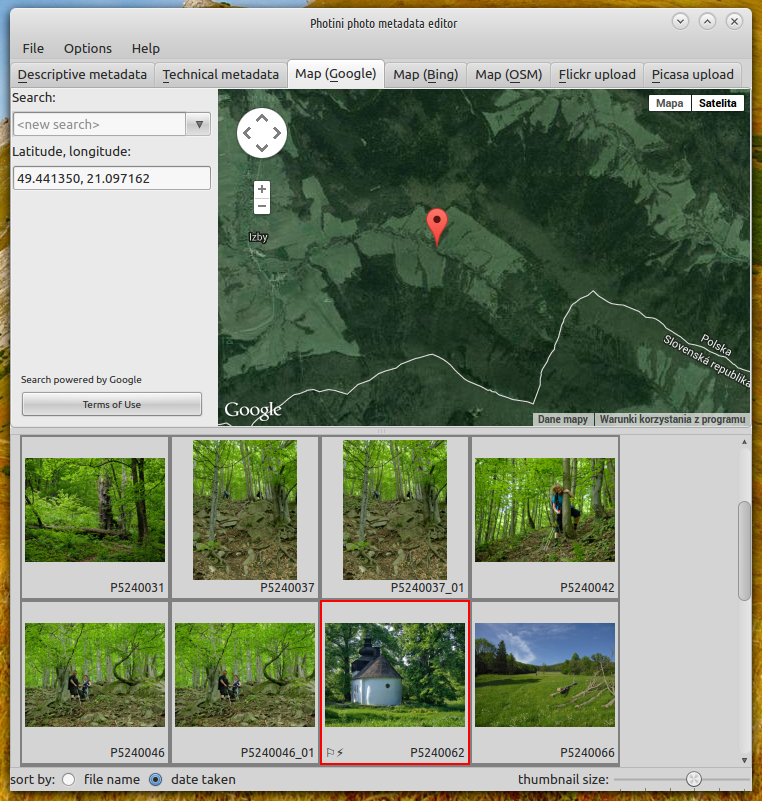762x801 pixels.
Task: Select thumbnail P5240037
Action: tap(245, 517)
